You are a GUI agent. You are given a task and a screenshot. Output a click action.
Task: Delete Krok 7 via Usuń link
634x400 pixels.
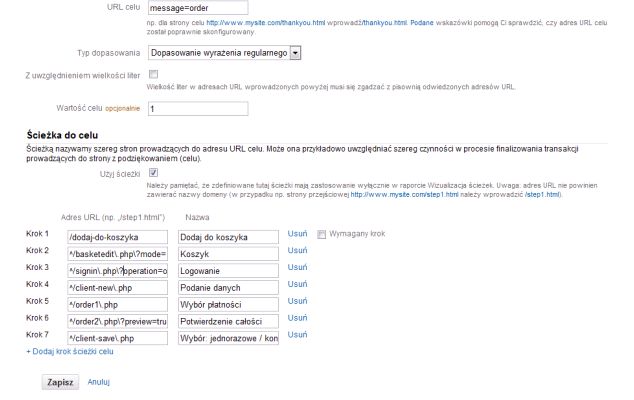pos(297,336)
